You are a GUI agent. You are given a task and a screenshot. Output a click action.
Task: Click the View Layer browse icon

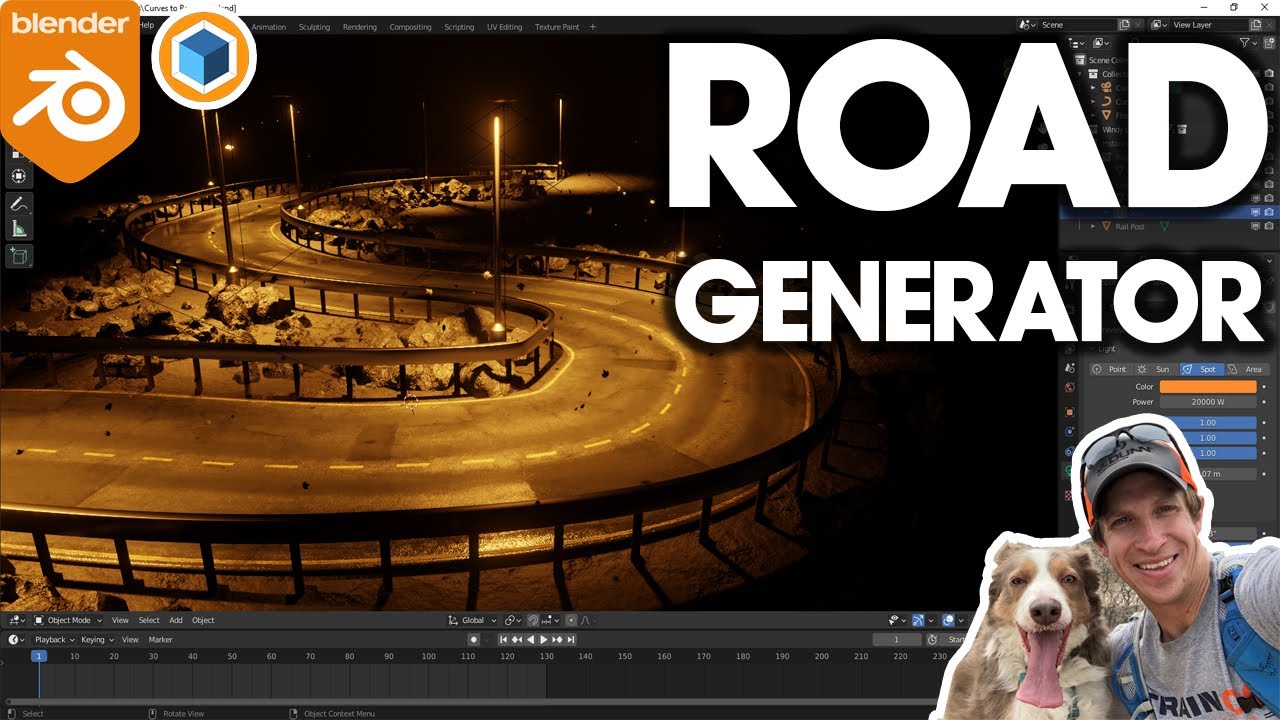1160,24
